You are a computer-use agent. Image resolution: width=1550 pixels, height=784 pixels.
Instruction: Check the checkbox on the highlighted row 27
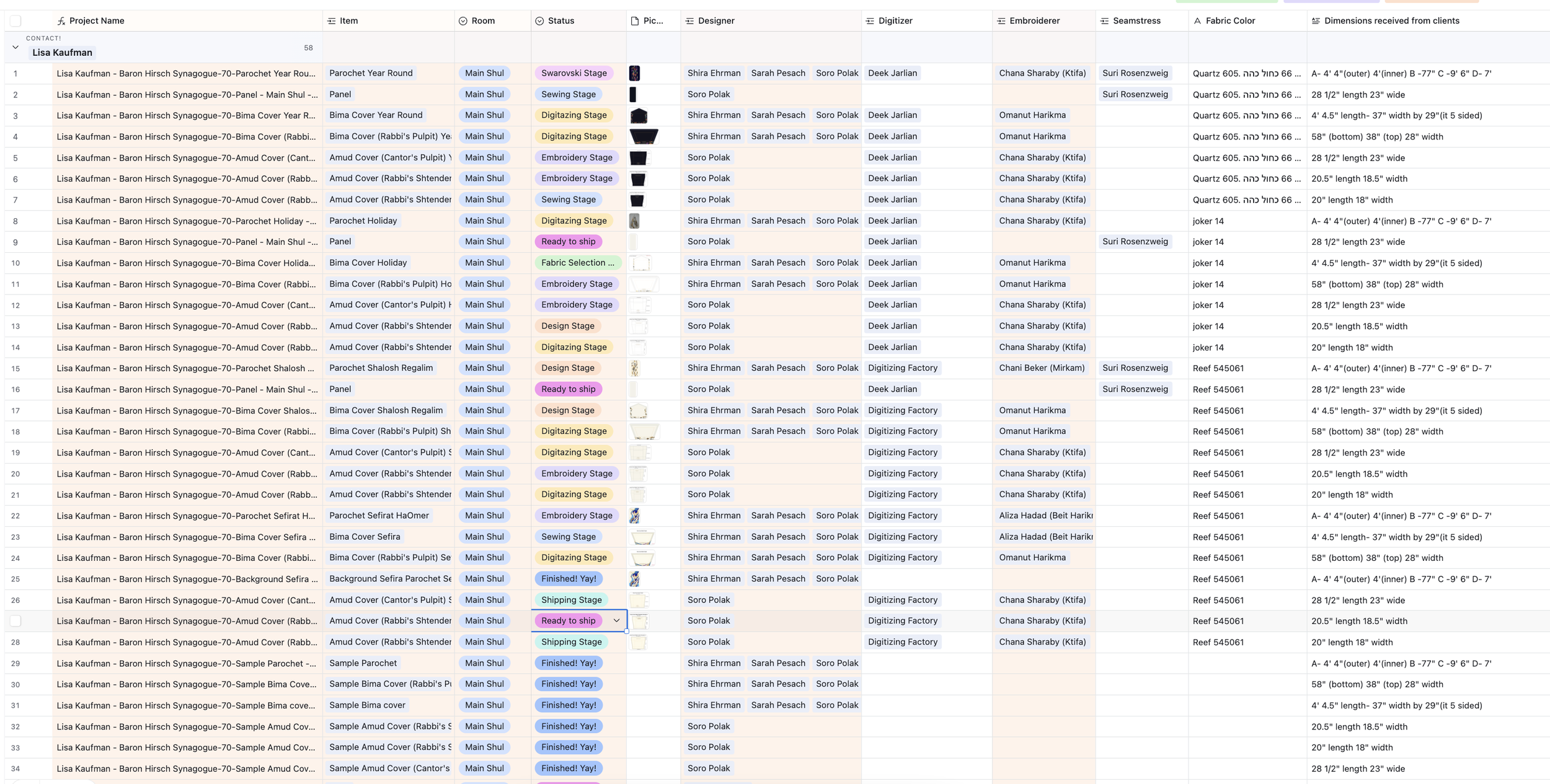tap(15, 621)
